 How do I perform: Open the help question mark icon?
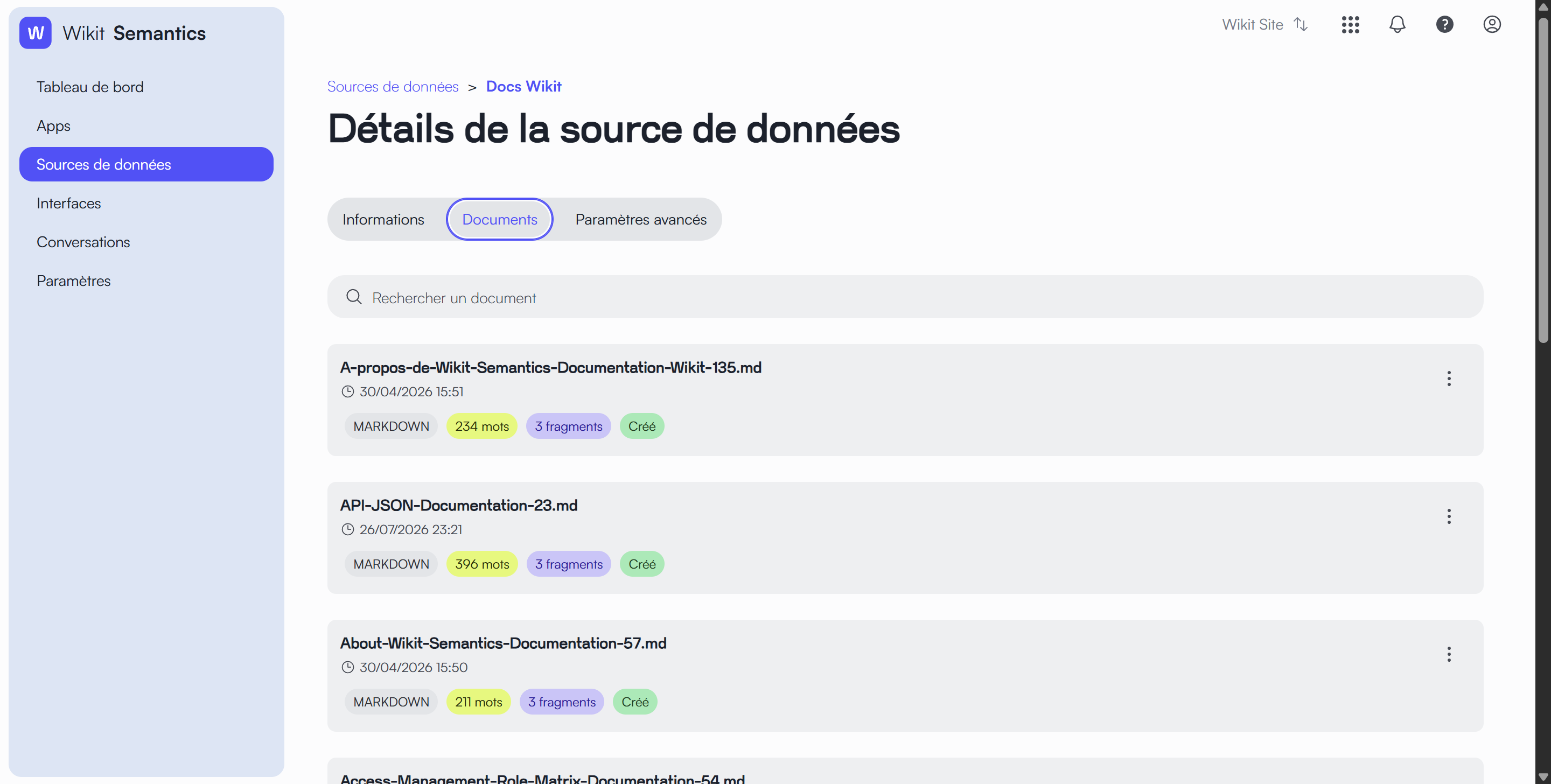tap(1444, 25)
